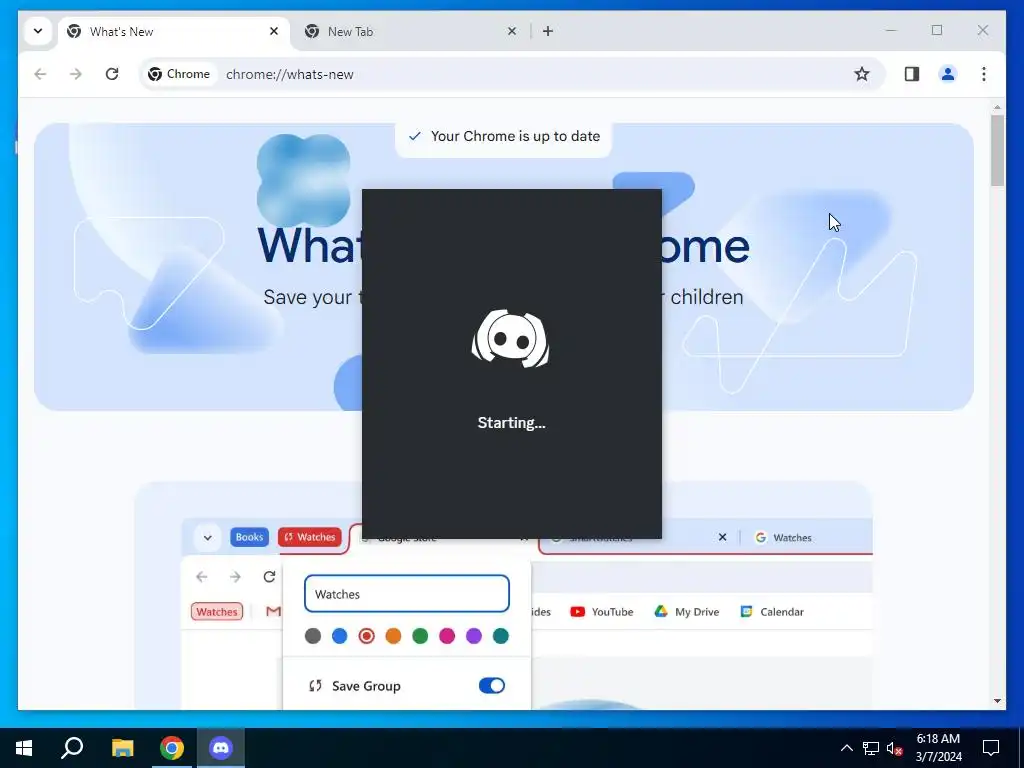This screenshot has width=1024, height=768.
Task: Click the muted volume tray icon
Action: [x=895, y=748]
